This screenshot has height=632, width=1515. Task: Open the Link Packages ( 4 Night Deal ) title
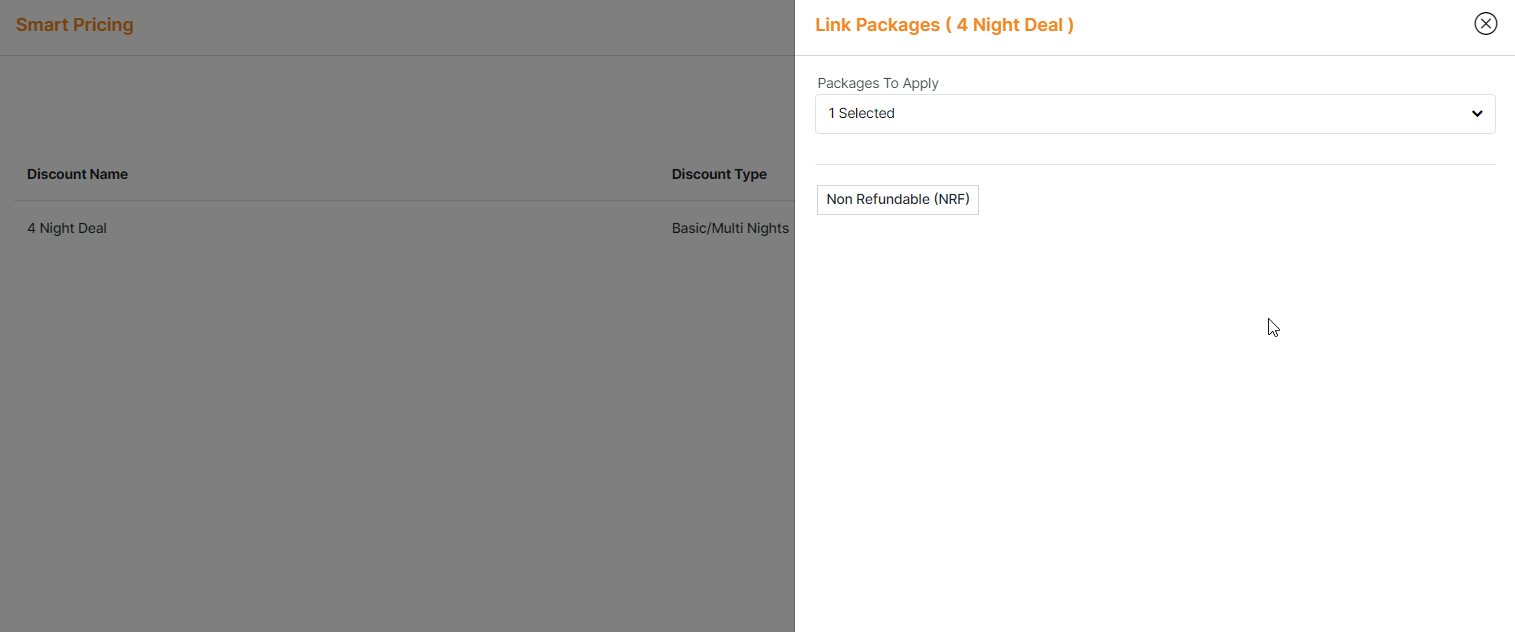pos(943,24)
